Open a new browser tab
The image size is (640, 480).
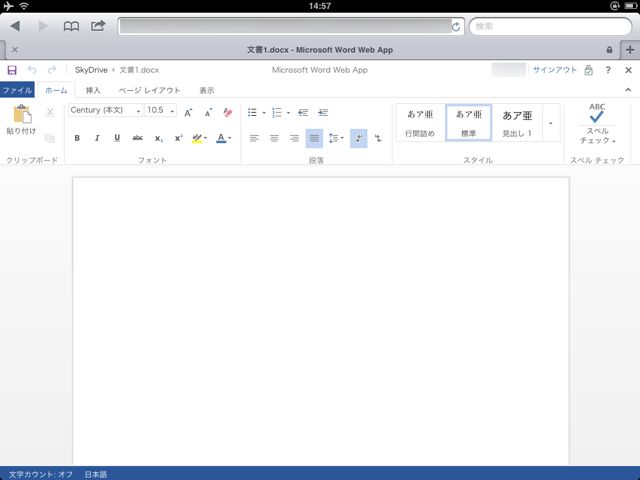tap(630, 50)
